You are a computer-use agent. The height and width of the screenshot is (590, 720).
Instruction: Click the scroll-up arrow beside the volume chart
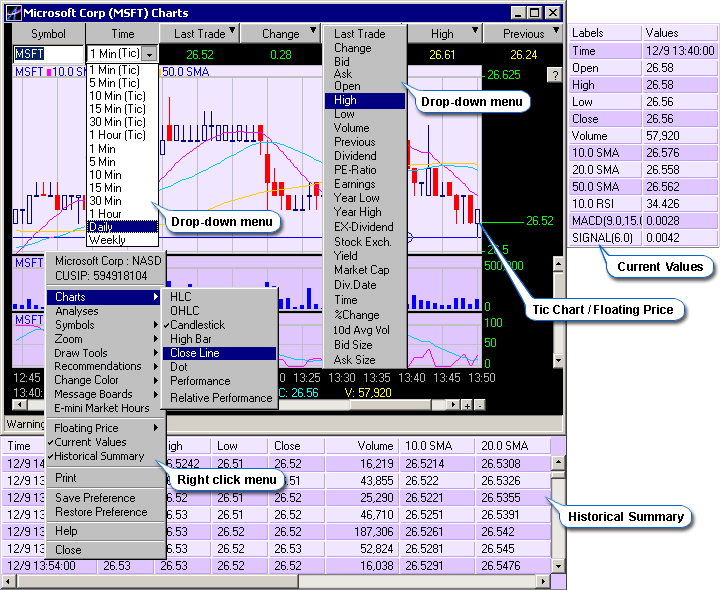[556, 263]
